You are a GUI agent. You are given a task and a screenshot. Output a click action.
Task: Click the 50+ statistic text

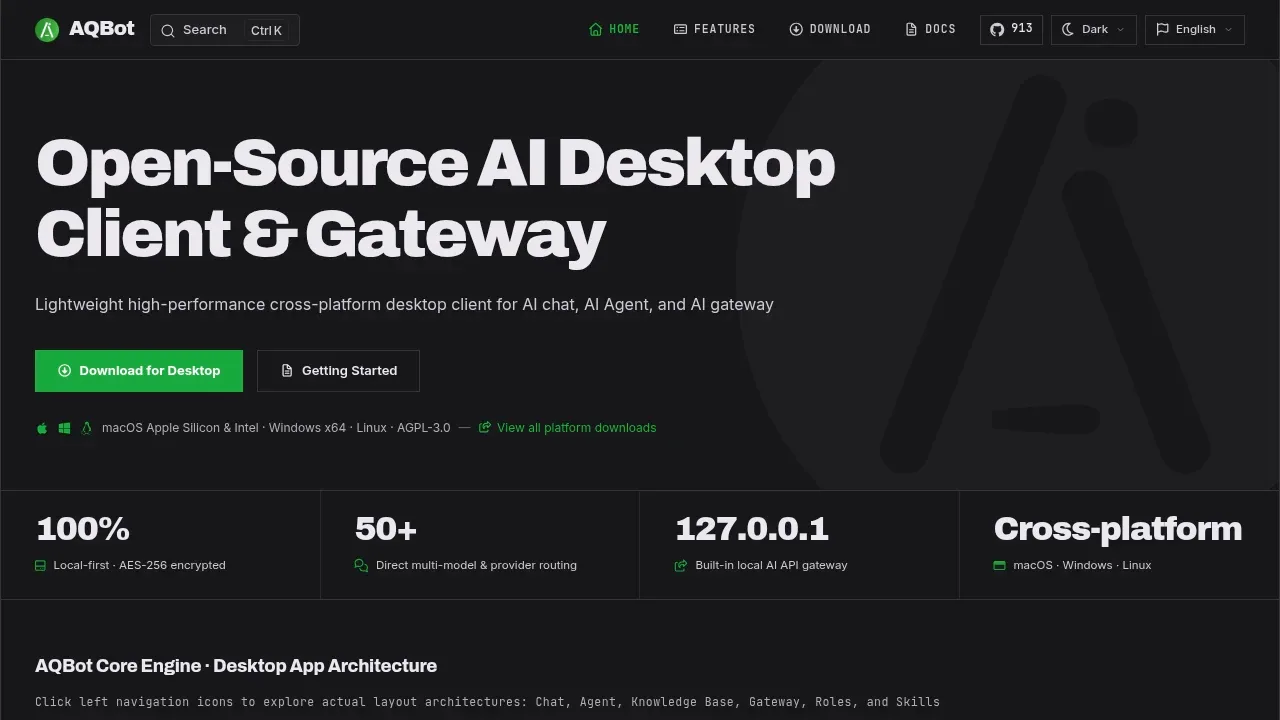click(x=386, y=529)
